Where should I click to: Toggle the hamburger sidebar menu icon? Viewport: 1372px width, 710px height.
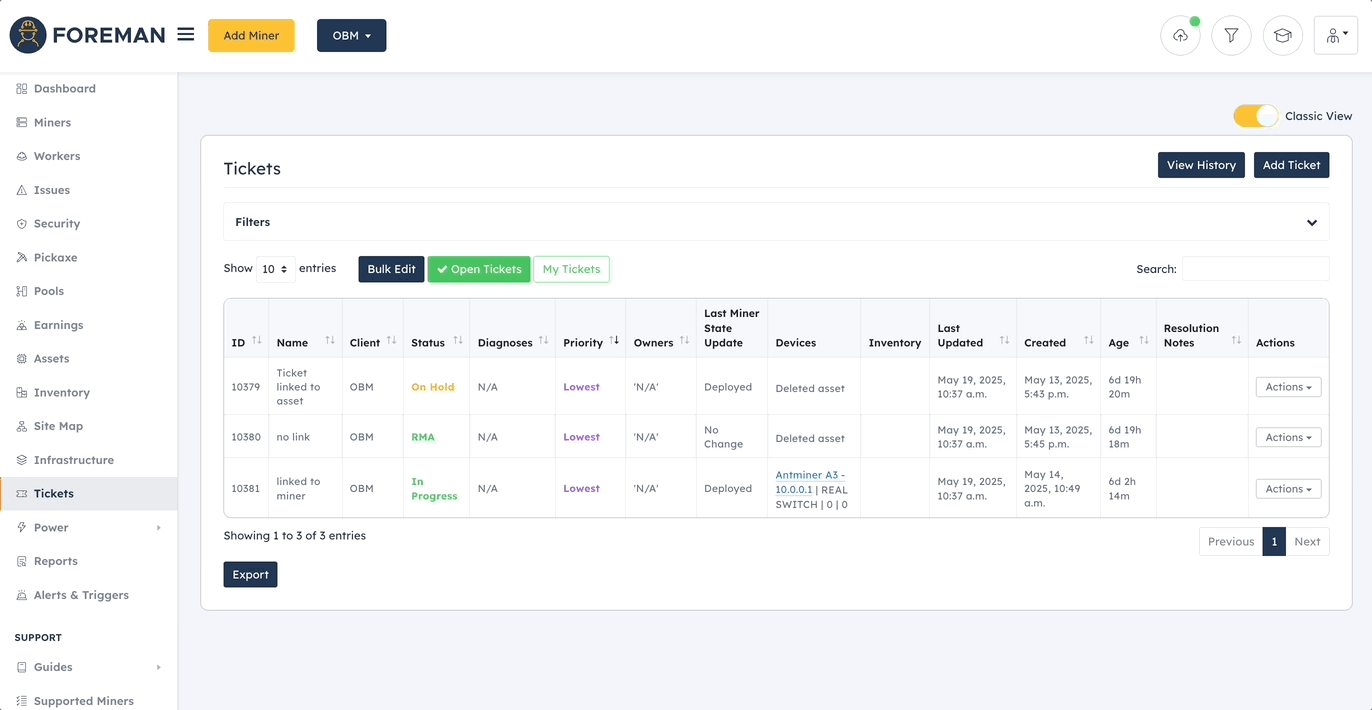(x=186, y=35)
